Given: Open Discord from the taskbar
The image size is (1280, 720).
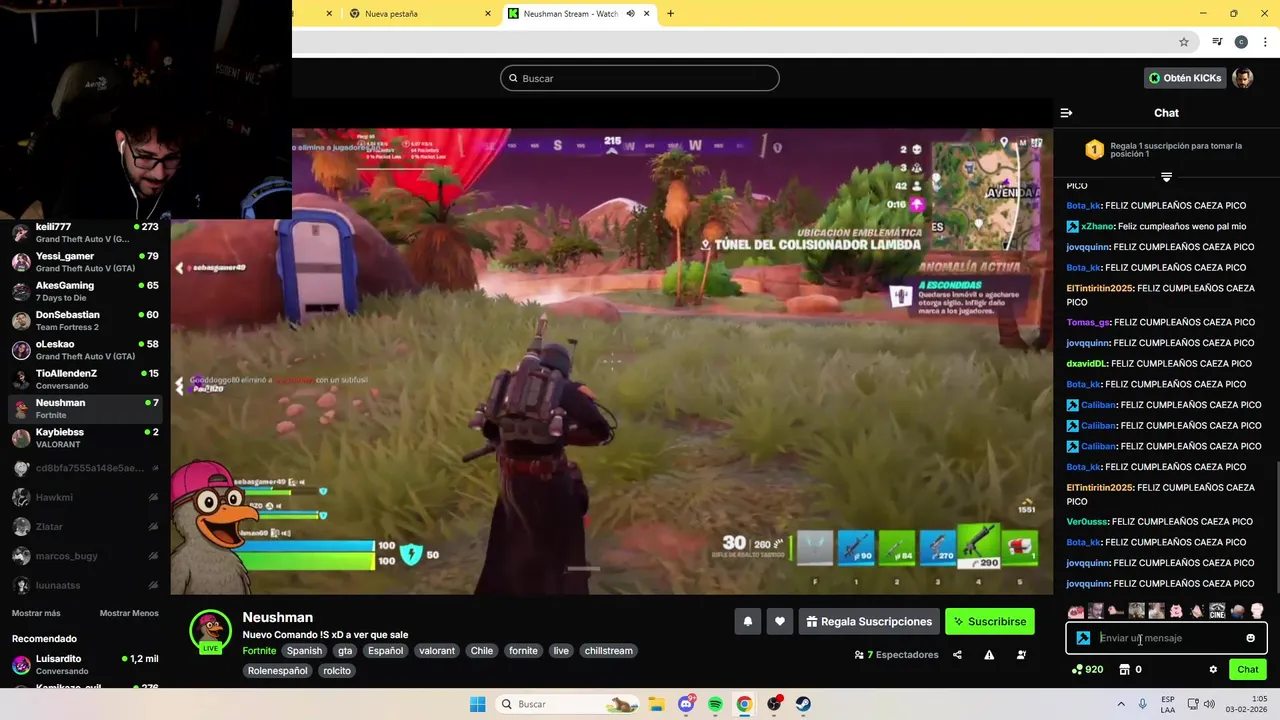Looking at the screenshot, I should (x=686, y=704).
